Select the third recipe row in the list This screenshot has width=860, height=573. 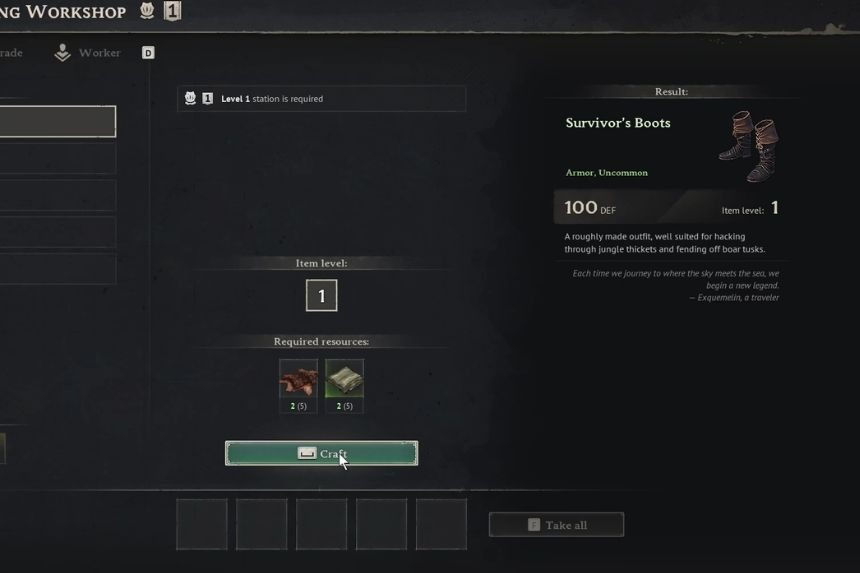(x=58, y=195)
